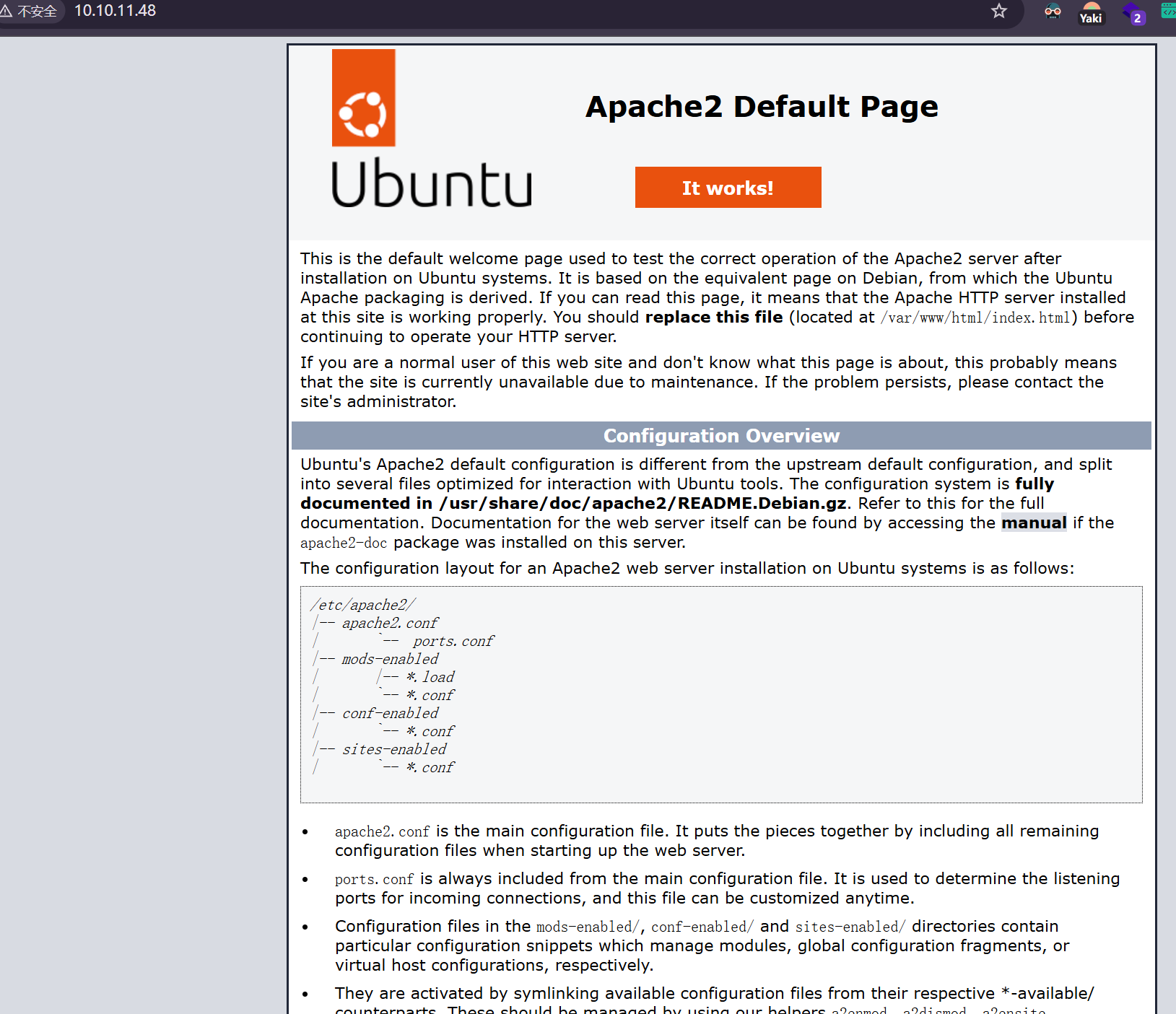Open the skull-with-glasses extension

tap(1053, 12)
